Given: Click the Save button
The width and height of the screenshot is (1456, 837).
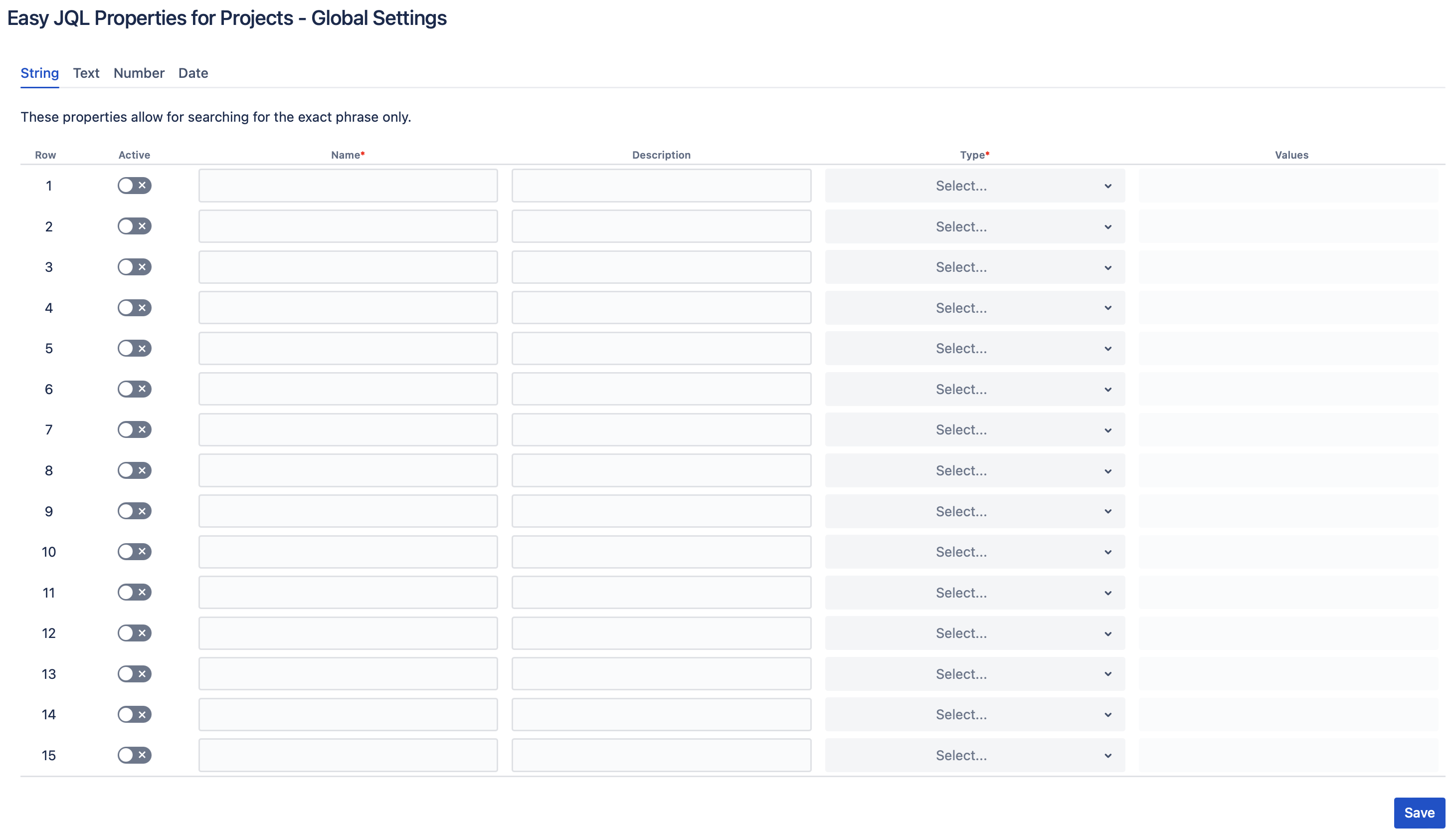Looking at the screenshot, I should click(x=1418, y=812).
